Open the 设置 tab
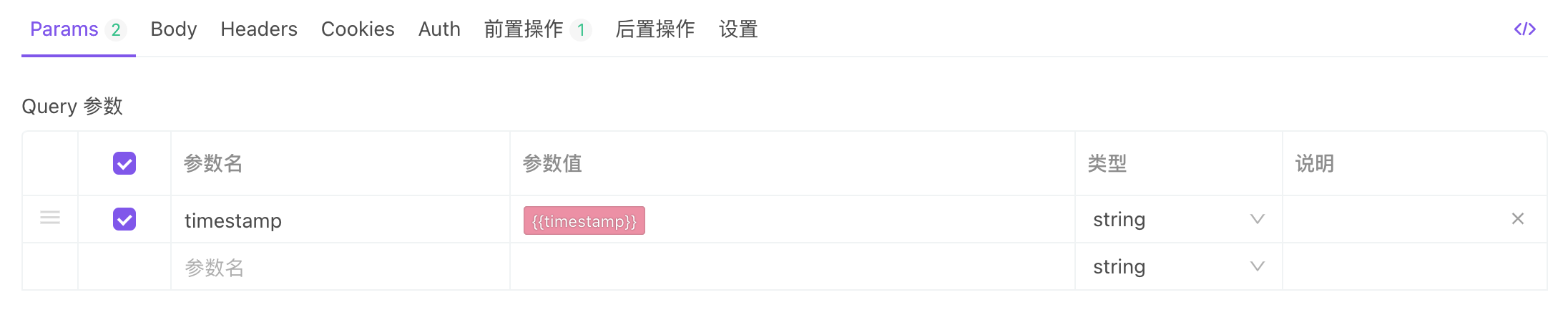 click(x=738, y=29)
